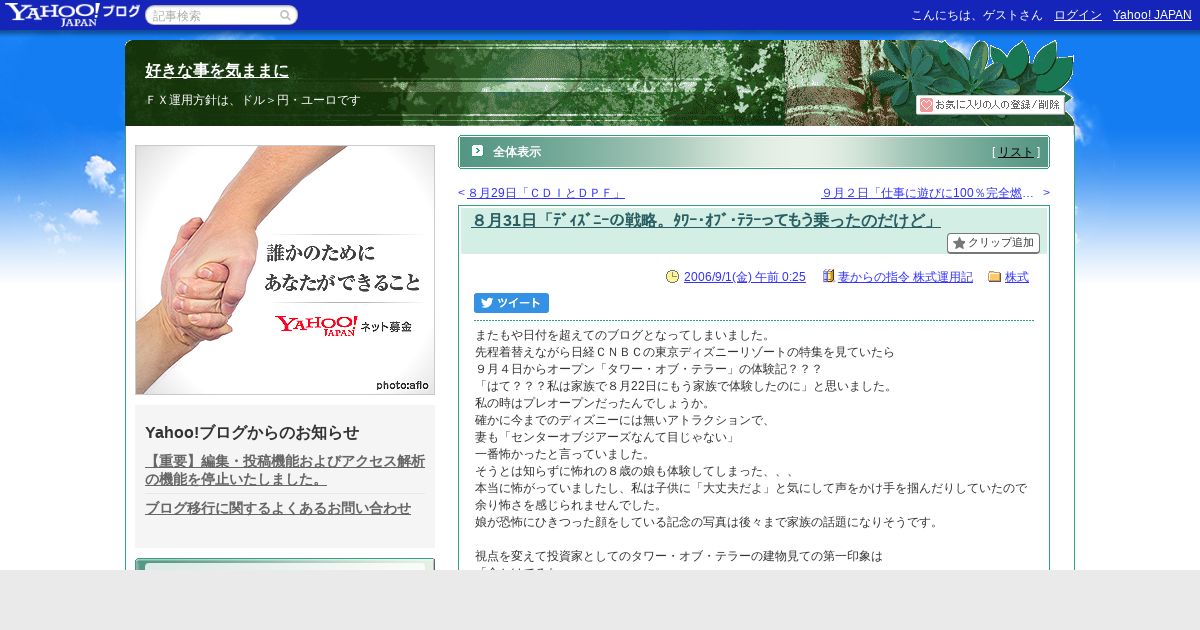The image size is (1200, 630).
Task: Open 【重要】編集・投稿機能 停止 notice link
Action: 285,470
